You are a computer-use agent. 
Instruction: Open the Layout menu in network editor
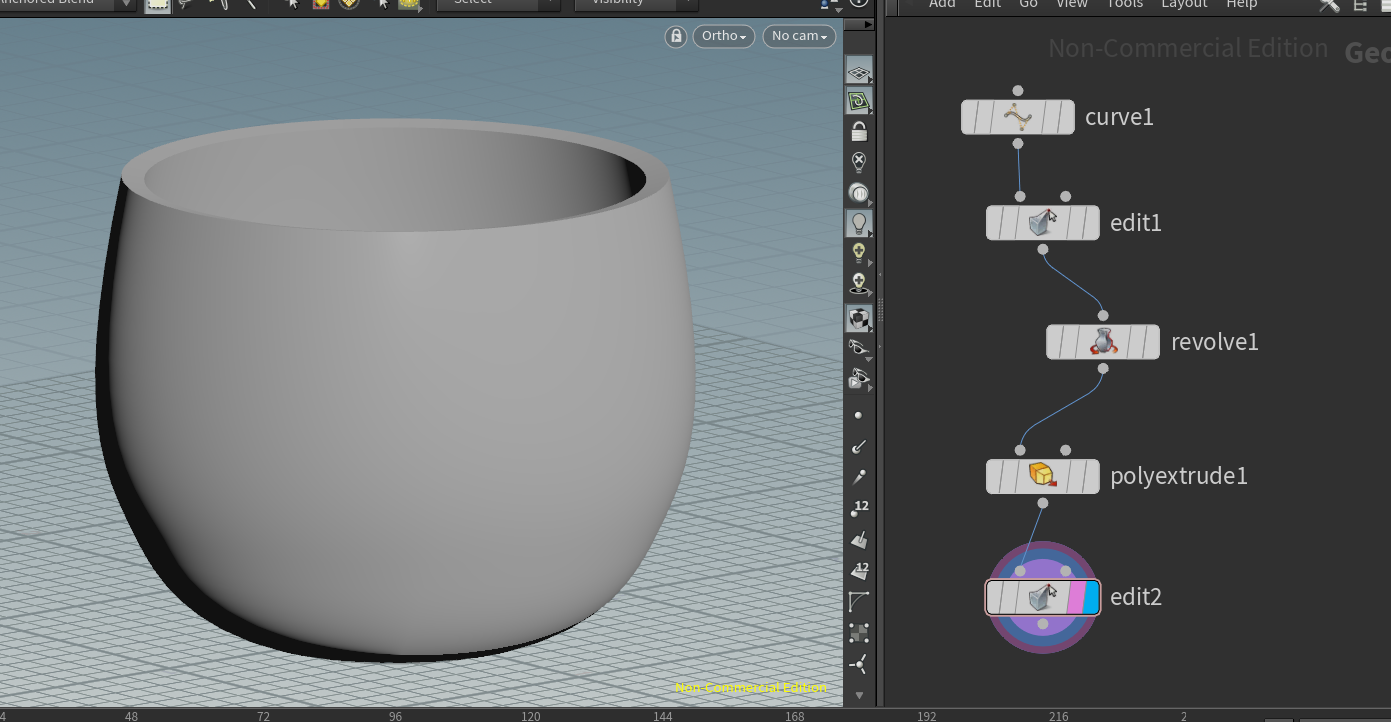click(1184, 4)
